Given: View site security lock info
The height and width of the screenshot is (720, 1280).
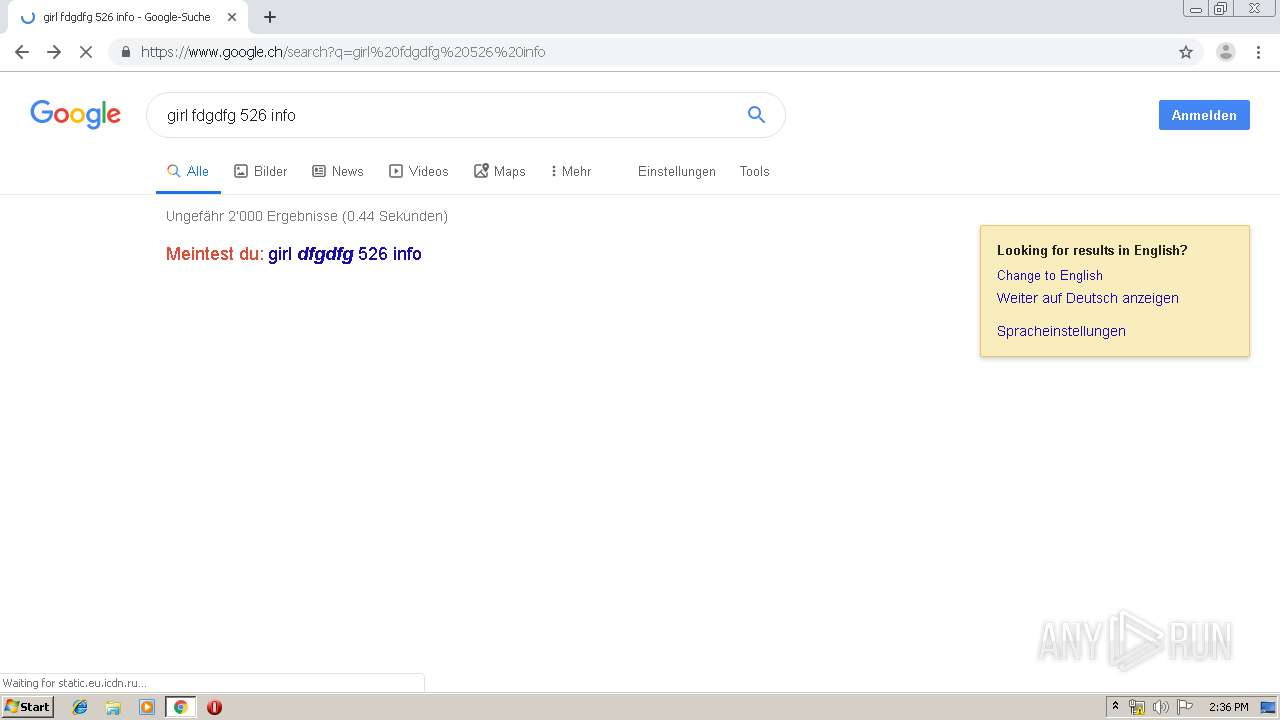Looking at the screenshot, I should (x=126, y=52).
